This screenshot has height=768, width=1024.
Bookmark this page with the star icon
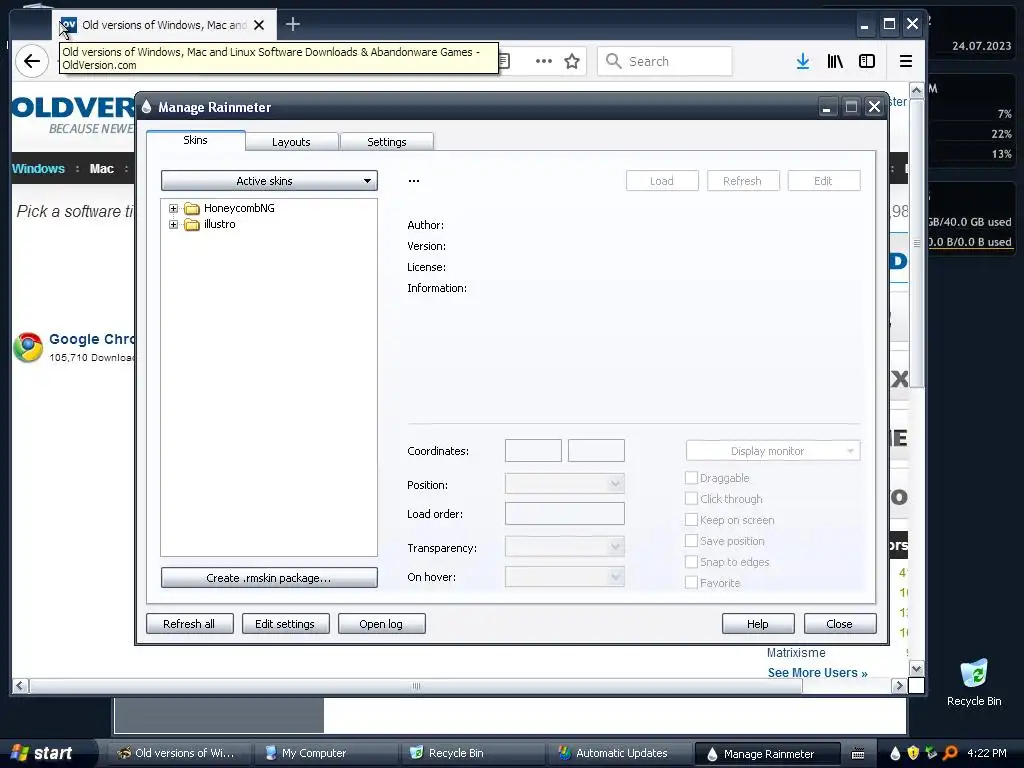click(572, 61)
